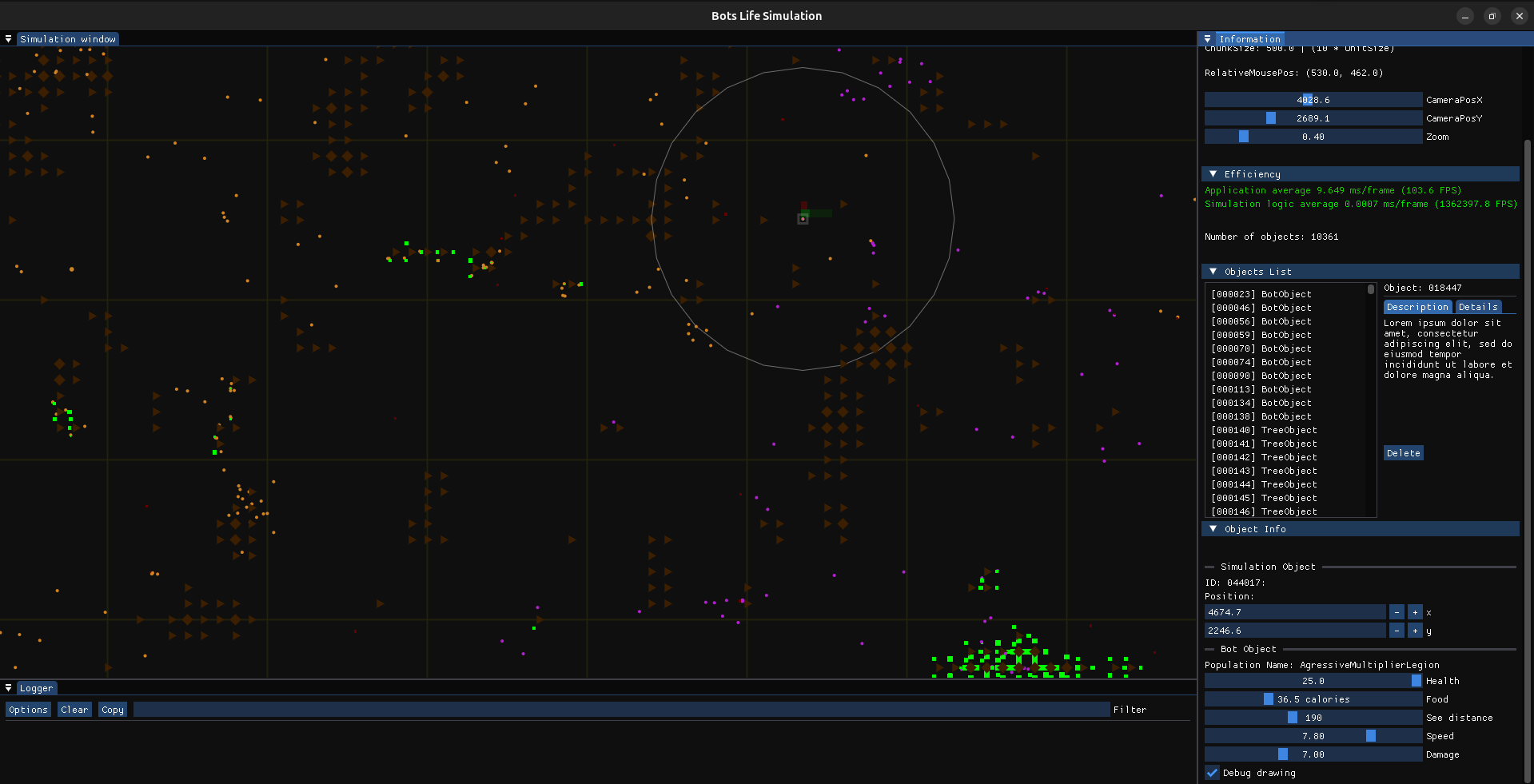Decrement the y position with the minus stepper
This screenshot has width=1534, height=784.
1397,631
